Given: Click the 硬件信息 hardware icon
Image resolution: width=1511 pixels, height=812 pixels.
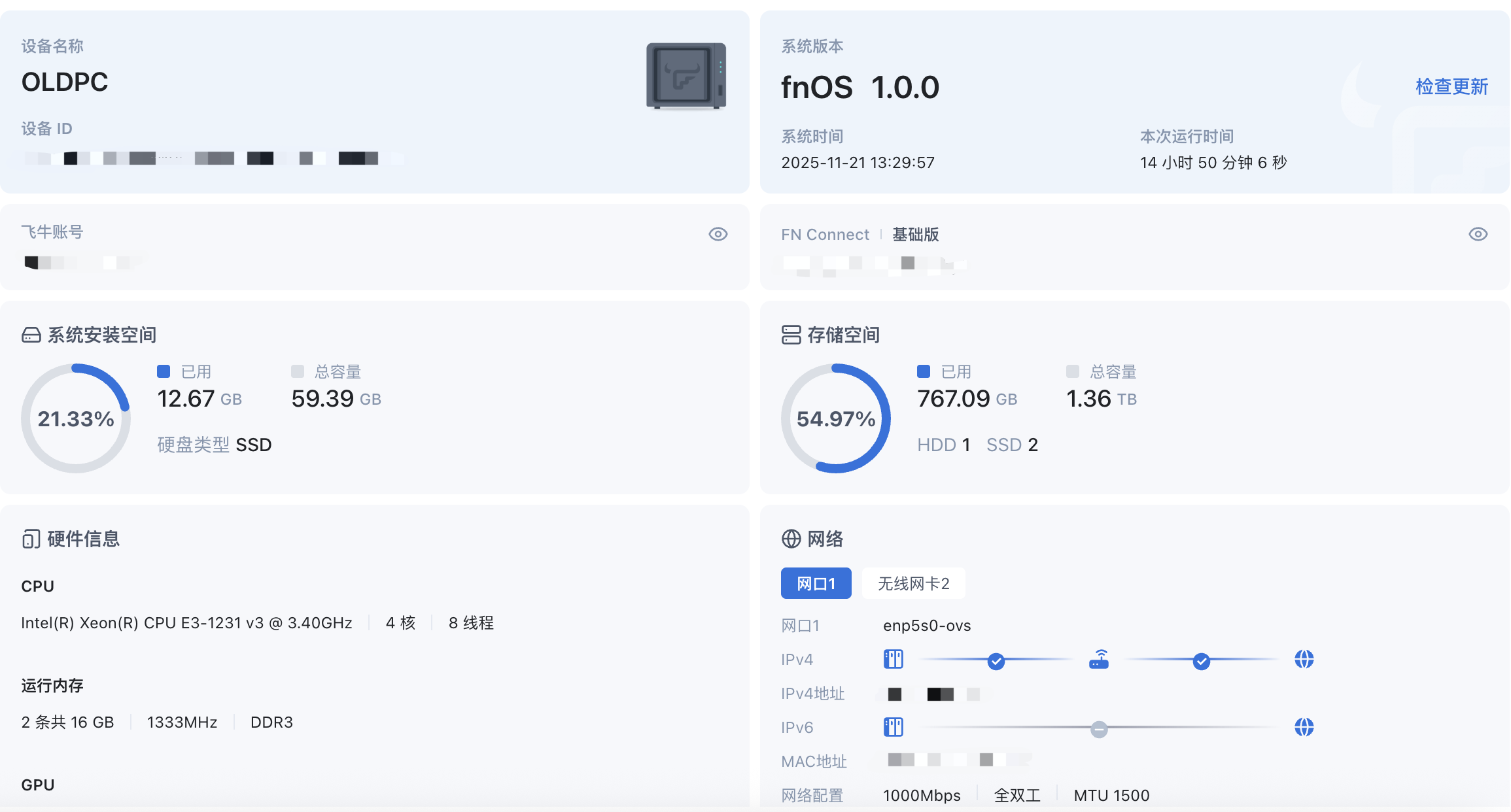Looking at the screenshot, I should point(31,539).
